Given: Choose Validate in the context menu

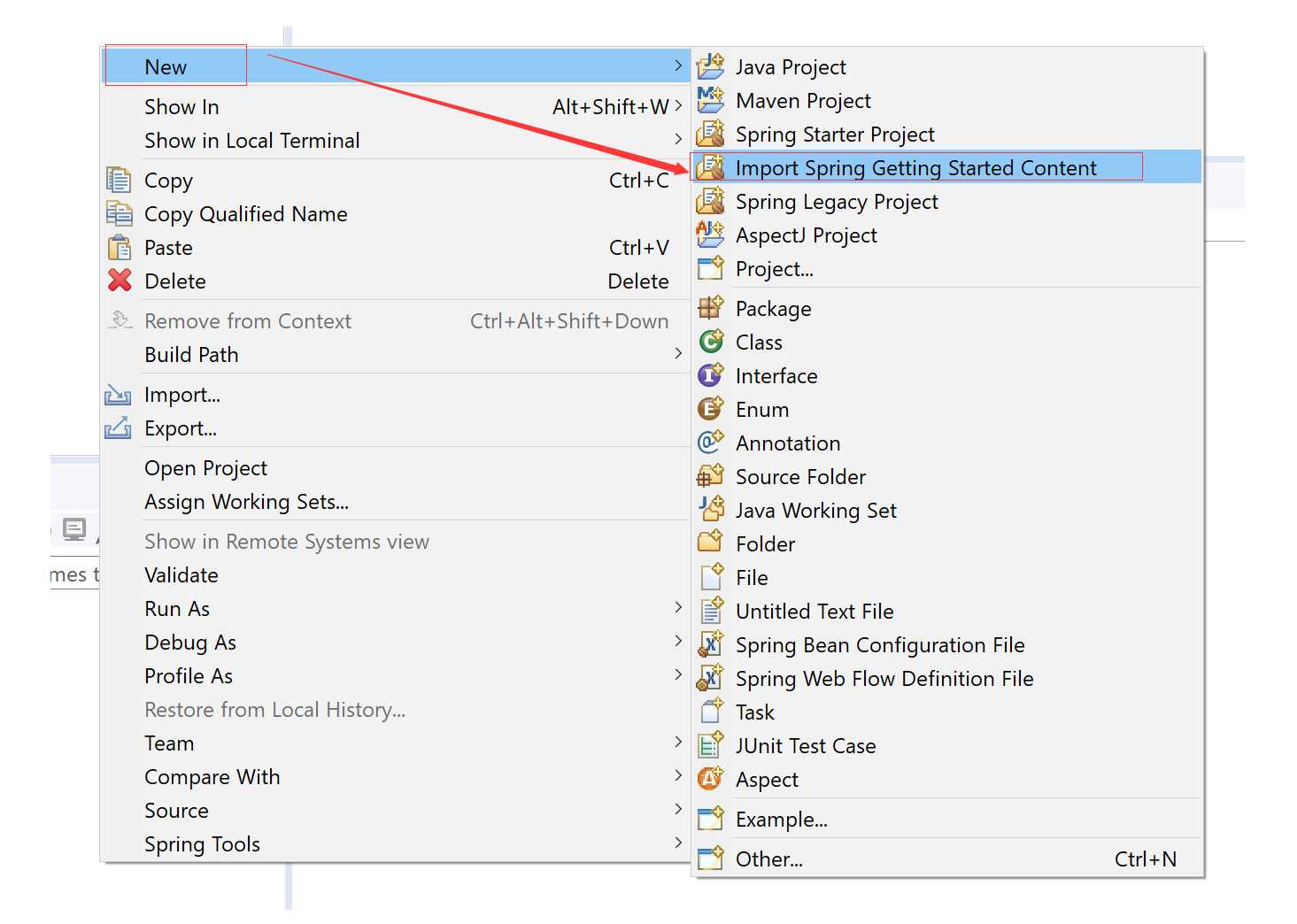Looking at the screenshot, I should click(x=395, y=575).
